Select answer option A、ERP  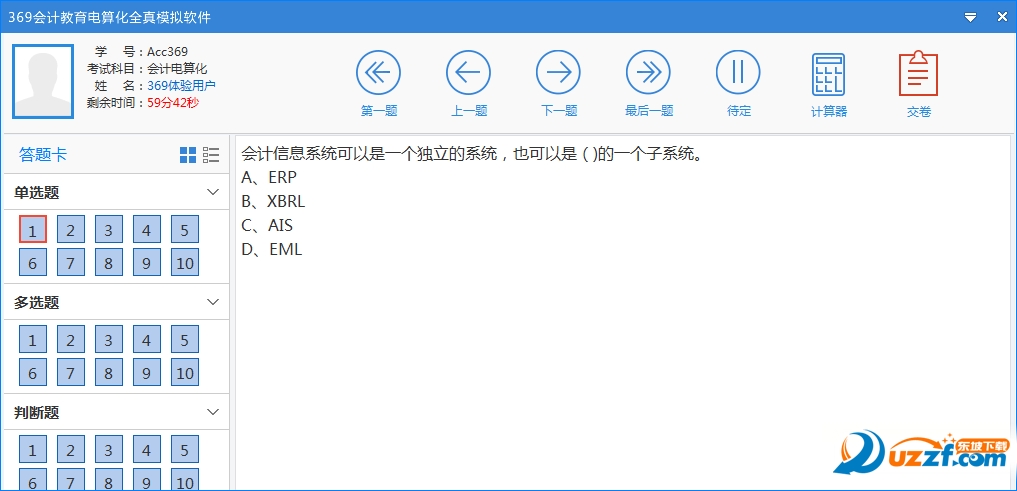coord(269,177)
